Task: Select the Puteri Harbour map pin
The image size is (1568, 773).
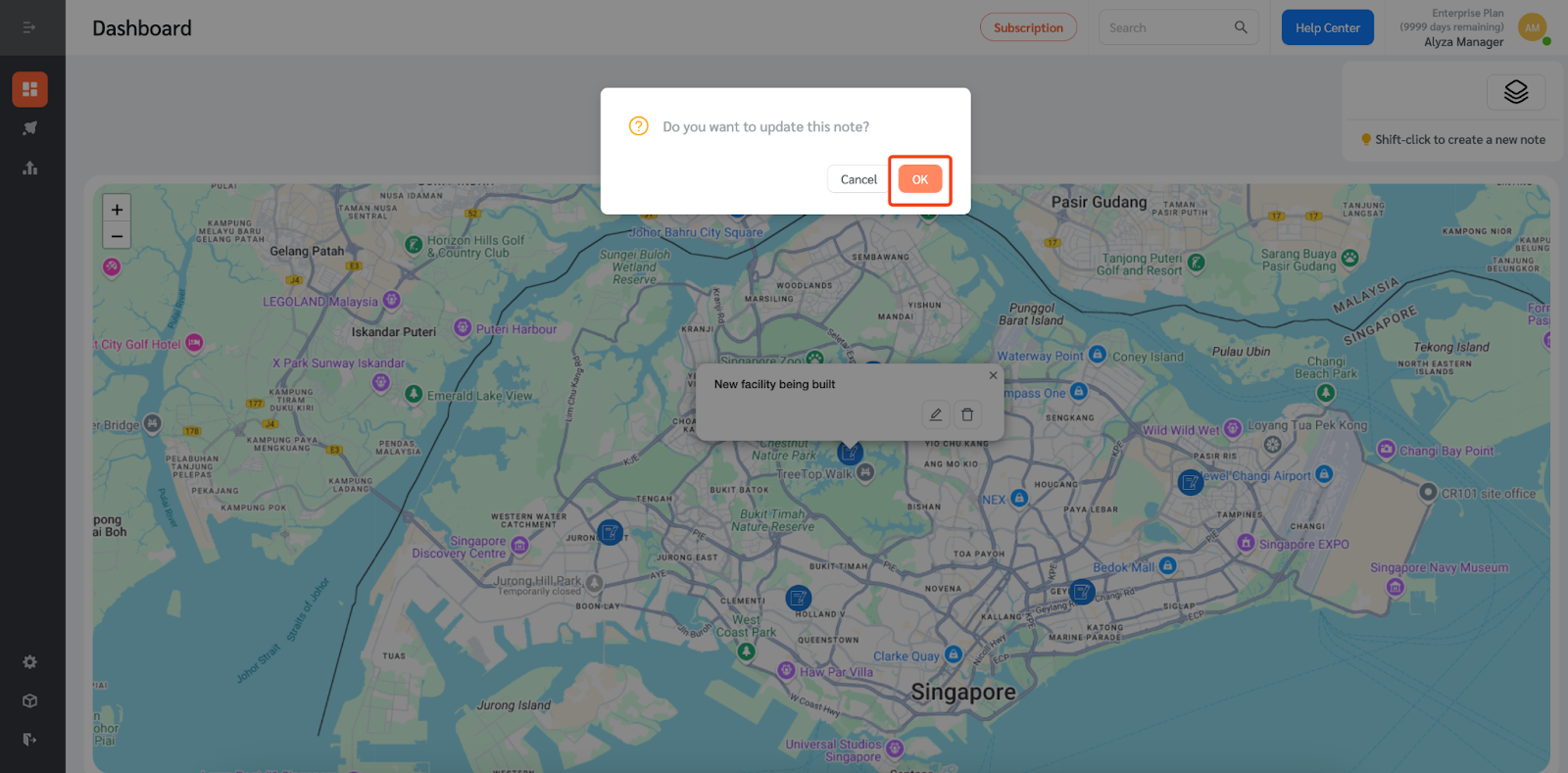Action: tap(463, 327)
